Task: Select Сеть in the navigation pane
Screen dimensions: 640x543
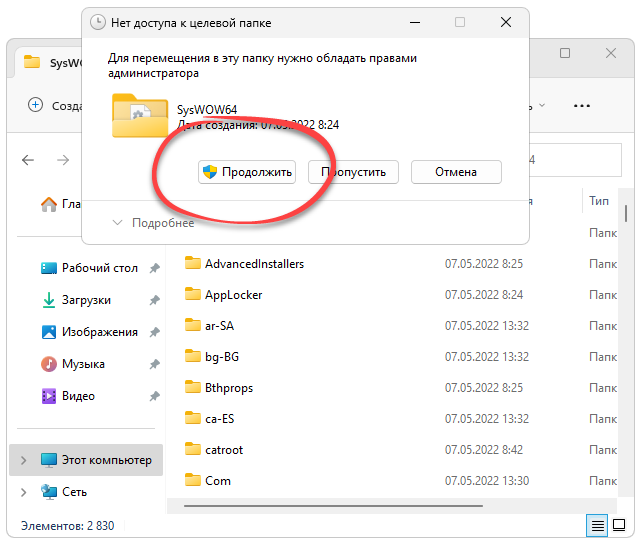Action: [64, 492]
